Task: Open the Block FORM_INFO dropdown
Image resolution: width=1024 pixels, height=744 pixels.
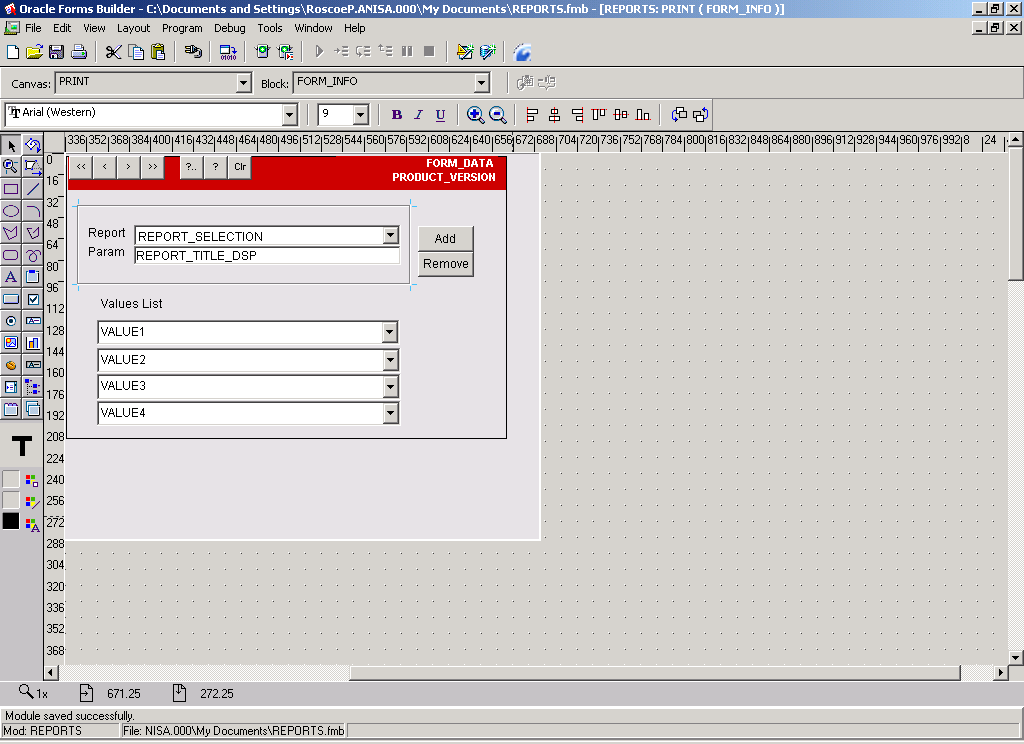Action: click(x=482, y=83)
